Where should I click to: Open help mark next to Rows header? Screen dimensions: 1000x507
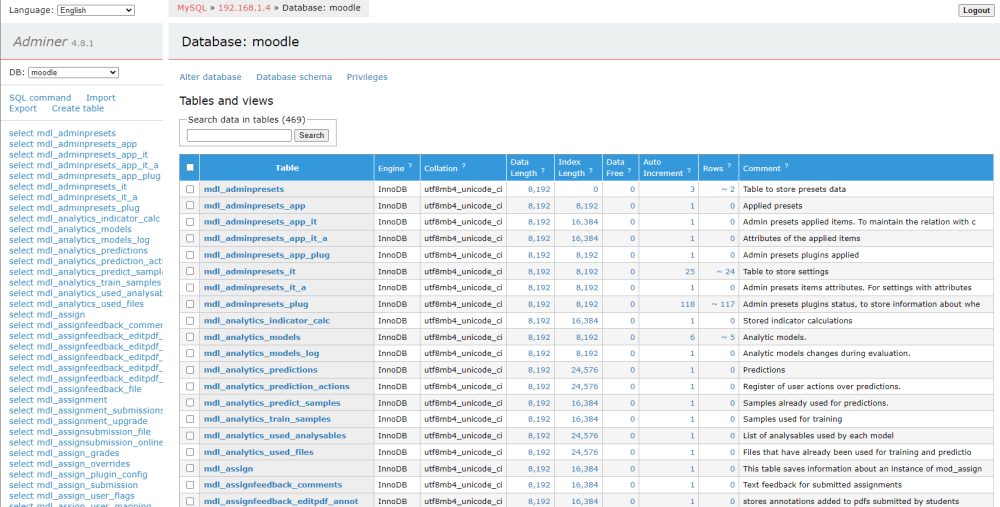729,166
